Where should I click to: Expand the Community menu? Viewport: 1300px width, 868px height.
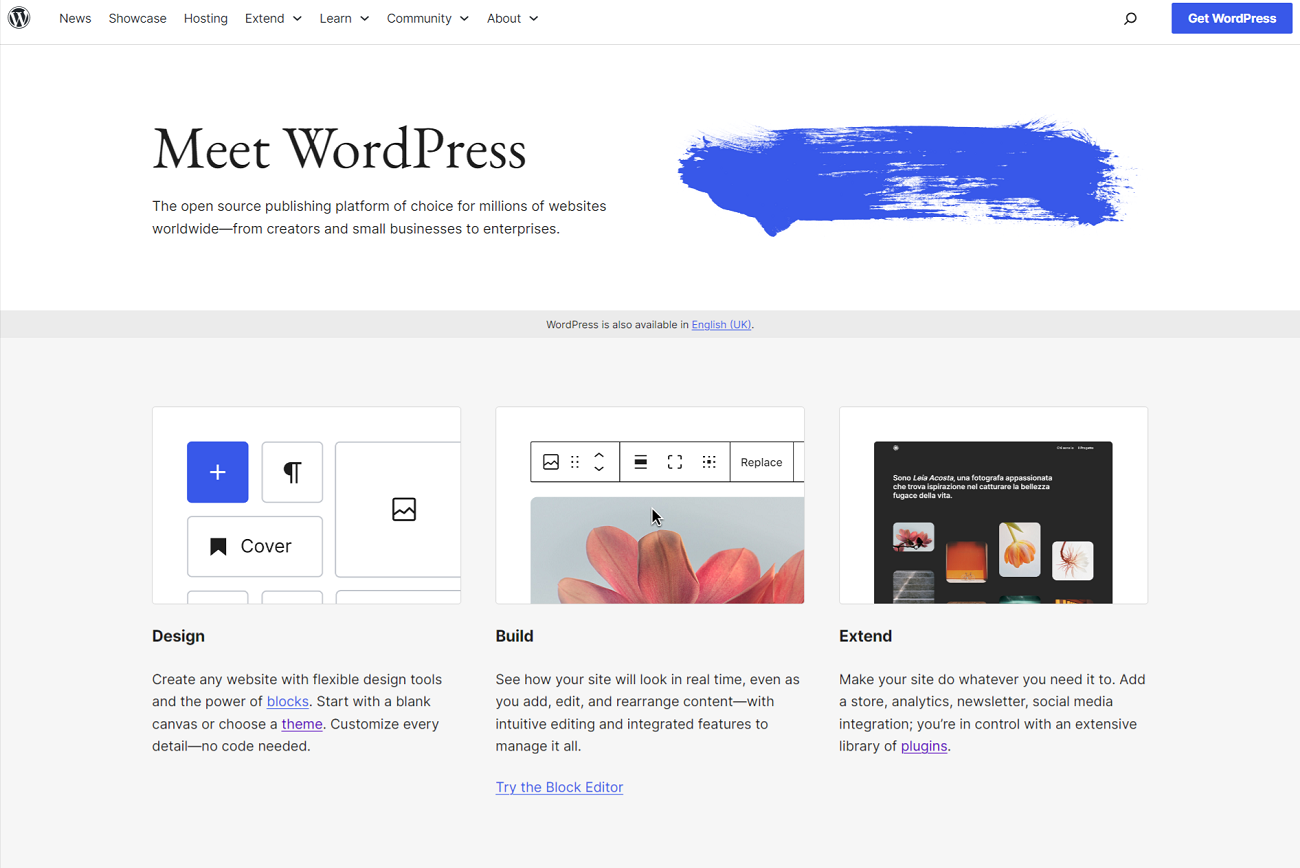[x=427, y=18]
